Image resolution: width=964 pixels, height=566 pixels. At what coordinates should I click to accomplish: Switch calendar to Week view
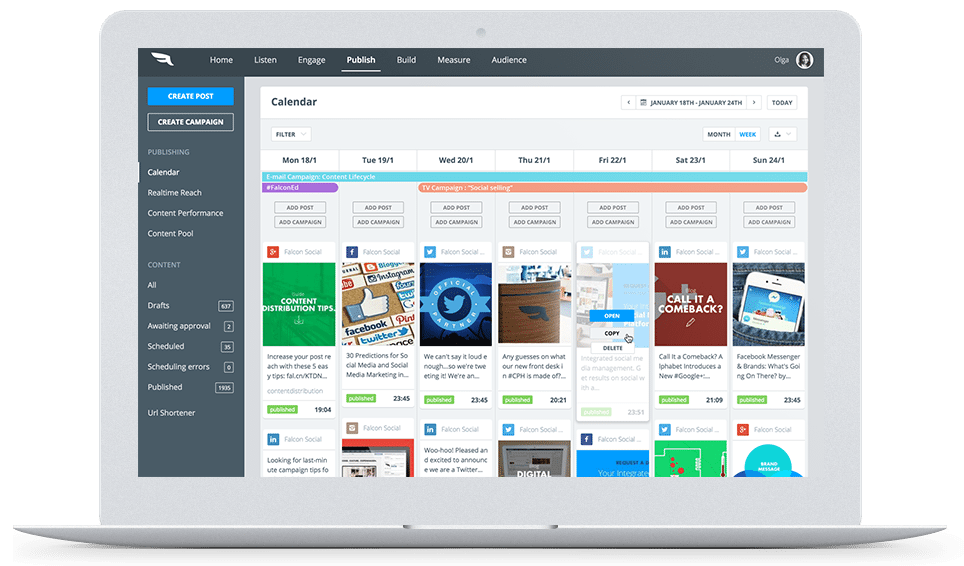pyautogui.click(x=747, y=134)
